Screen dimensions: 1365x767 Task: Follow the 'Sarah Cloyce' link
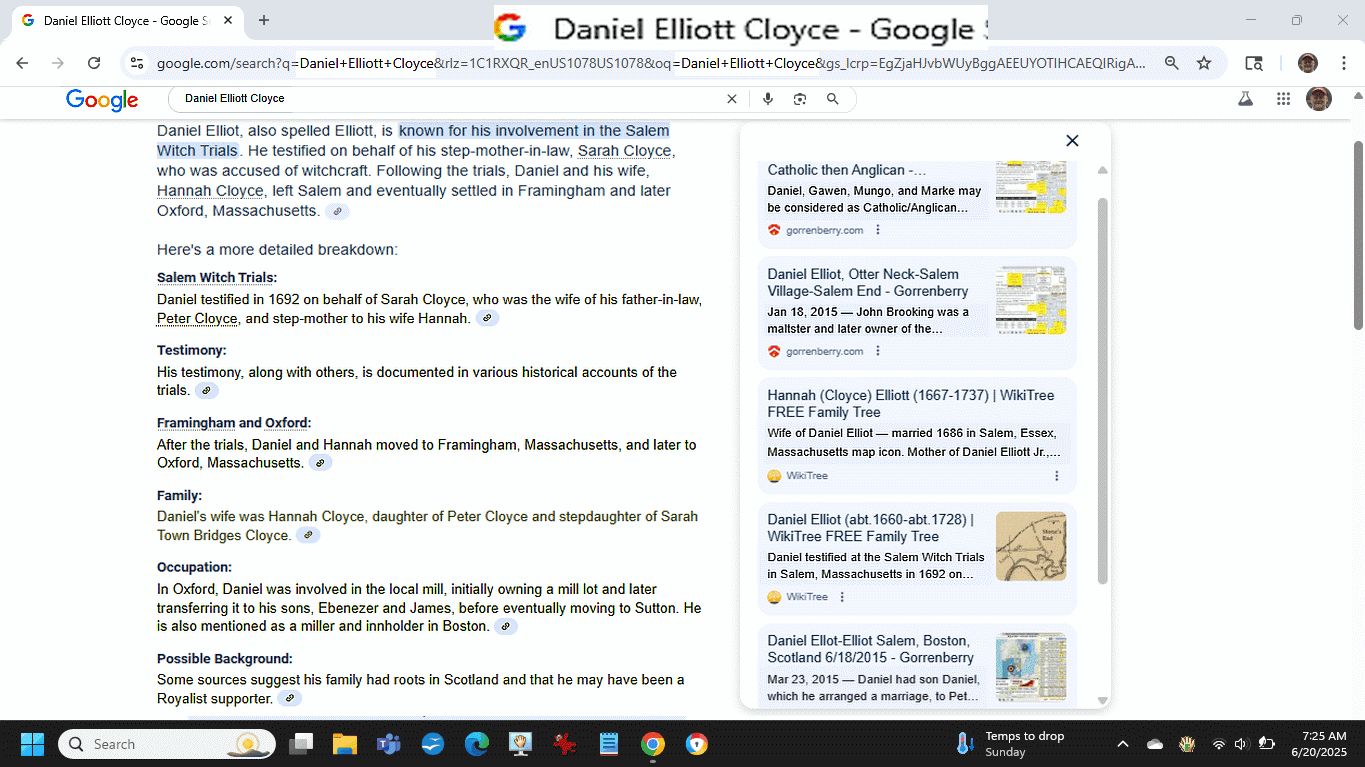(624, 151)
